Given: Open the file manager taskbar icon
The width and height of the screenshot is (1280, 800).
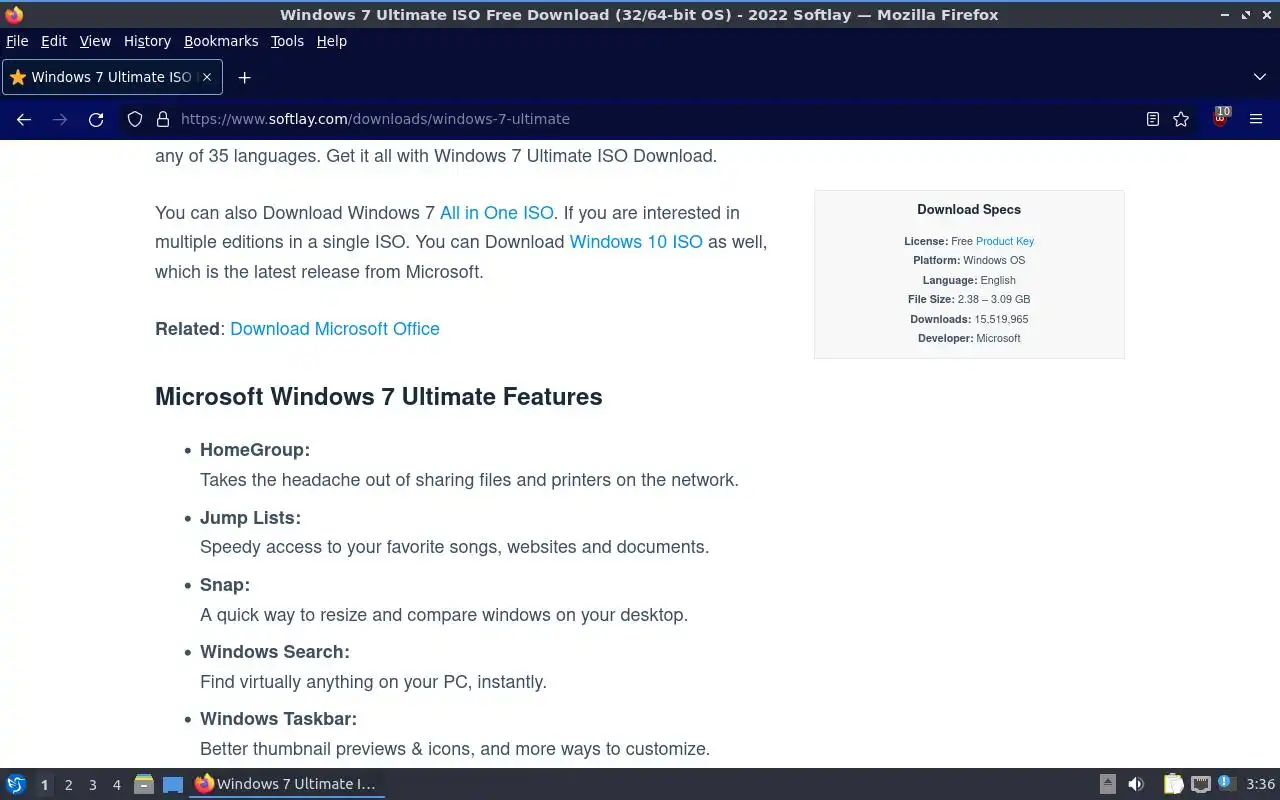Looking at the screenshot, I should tap(144, 784).
